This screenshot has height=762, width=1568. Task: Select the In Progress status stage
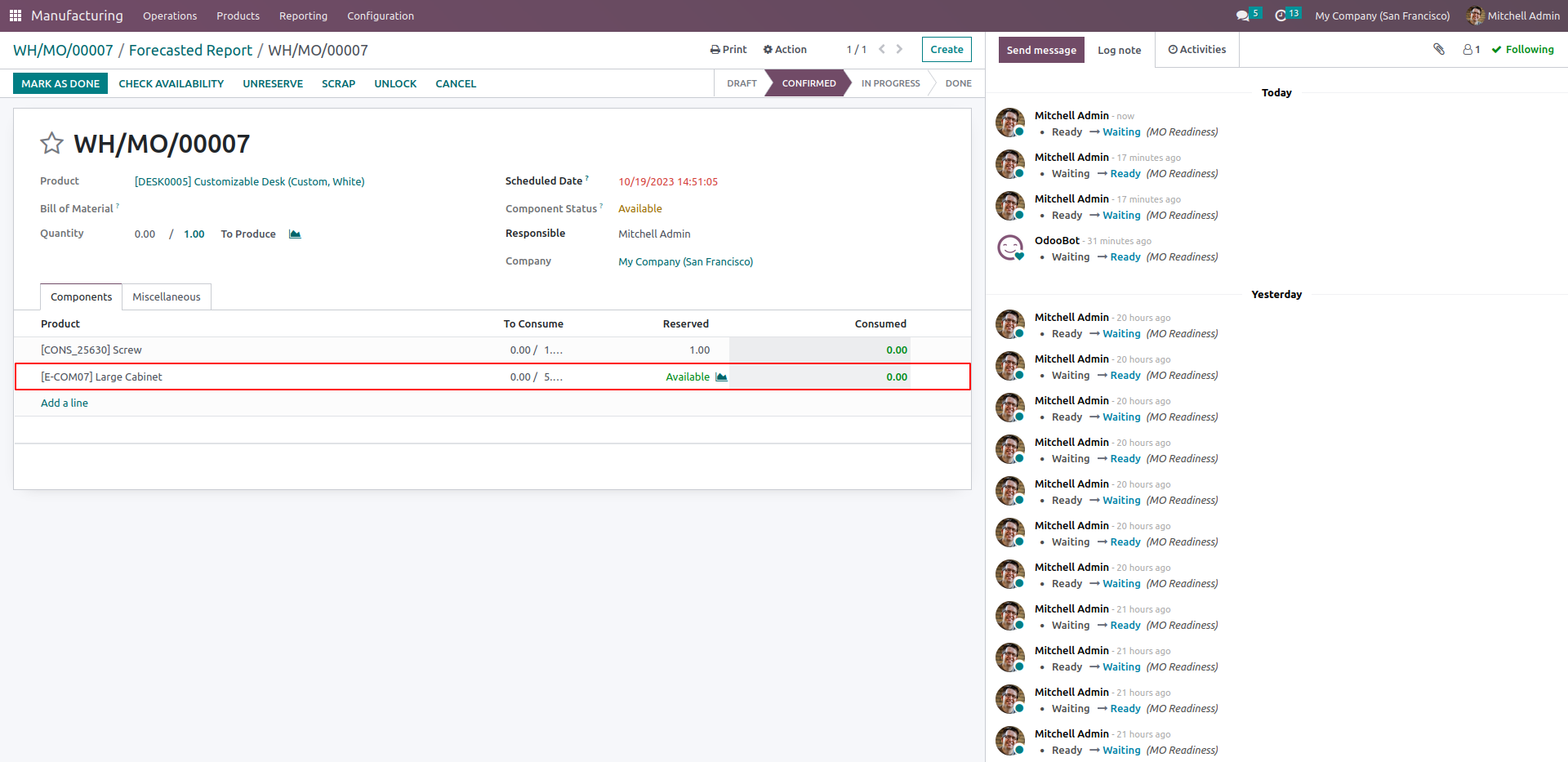[890, 83]
